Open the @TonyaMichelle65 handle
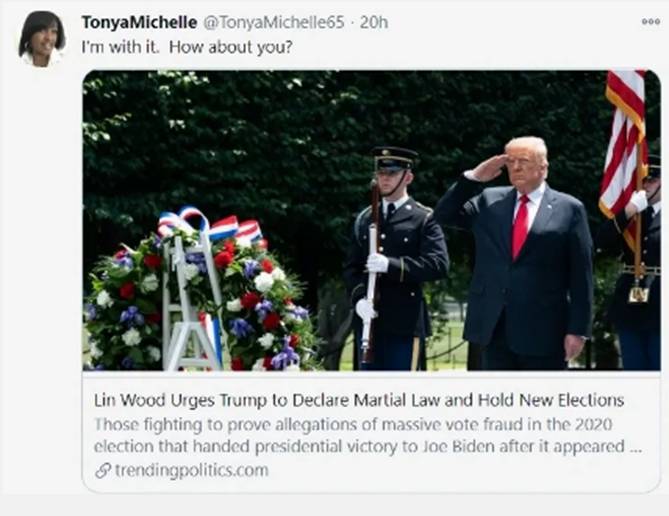Screen dimensions: 669x516 pos(273,22)
